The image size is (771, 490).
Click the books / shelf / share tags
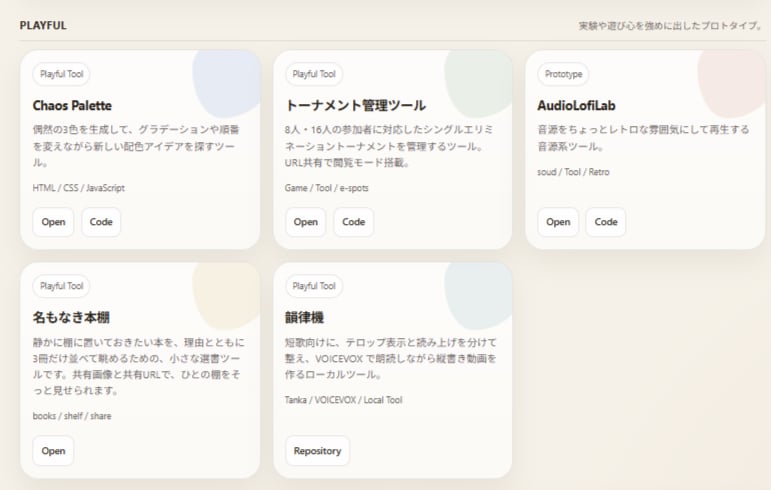coord(72,416)
